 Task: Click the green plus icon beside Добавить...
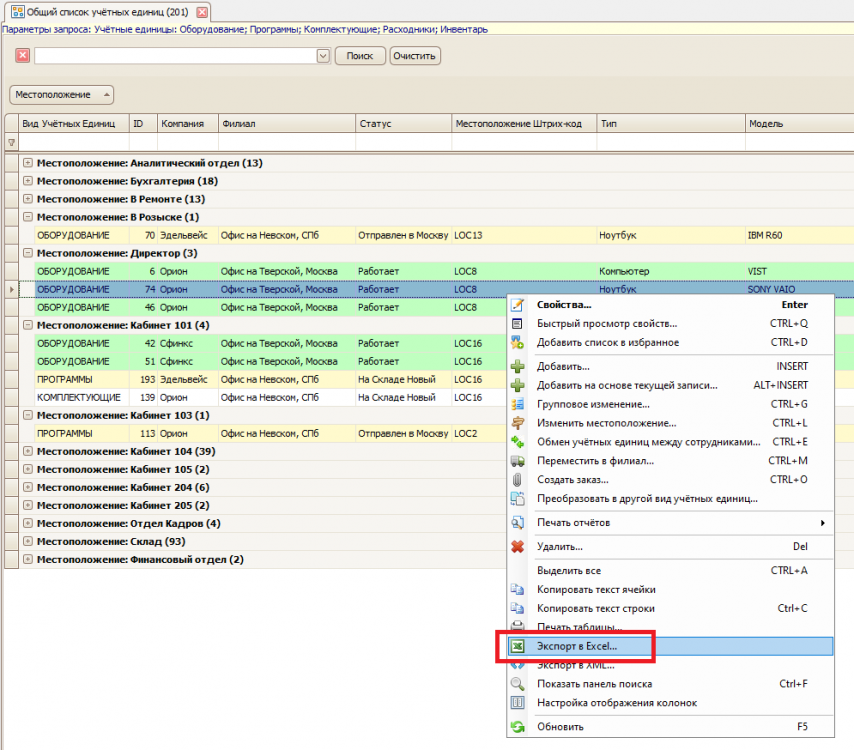click(517, 367)
